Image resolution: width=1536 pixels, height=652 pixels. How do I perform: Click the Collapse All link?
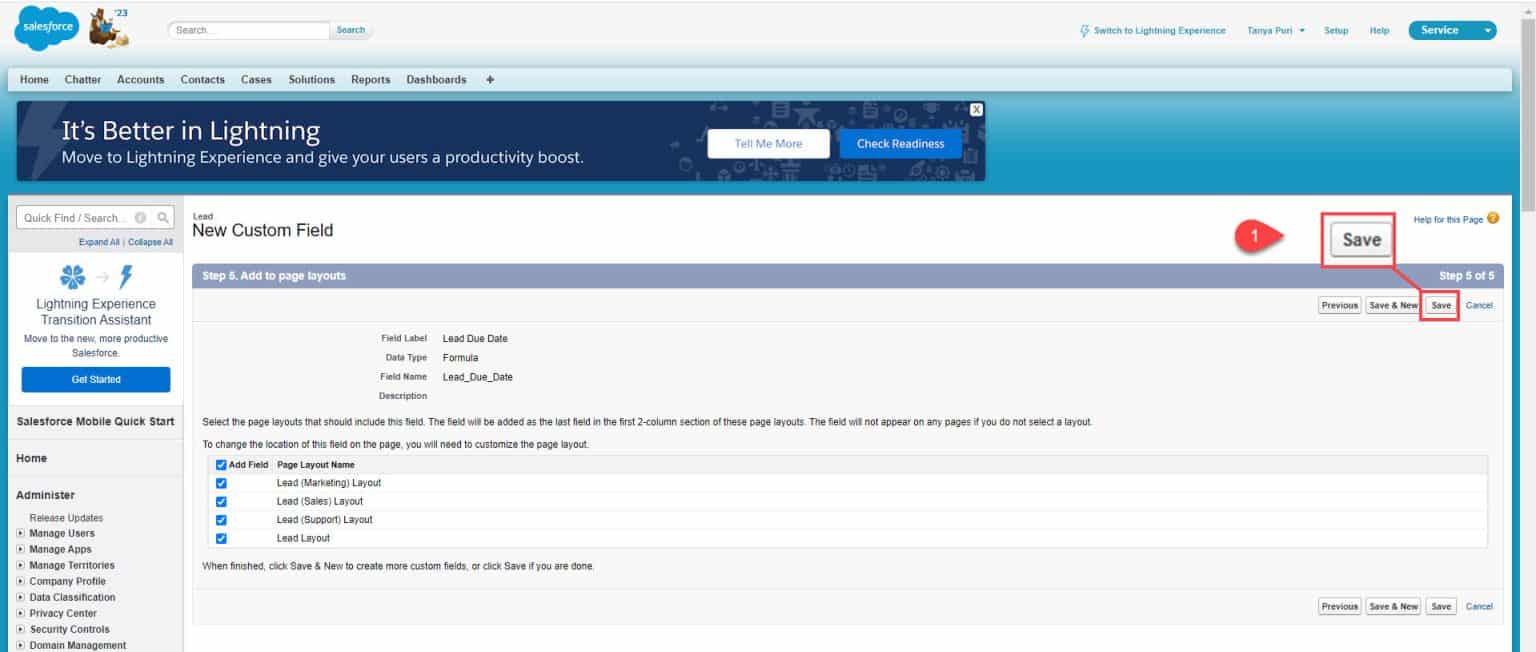point(150,242)
